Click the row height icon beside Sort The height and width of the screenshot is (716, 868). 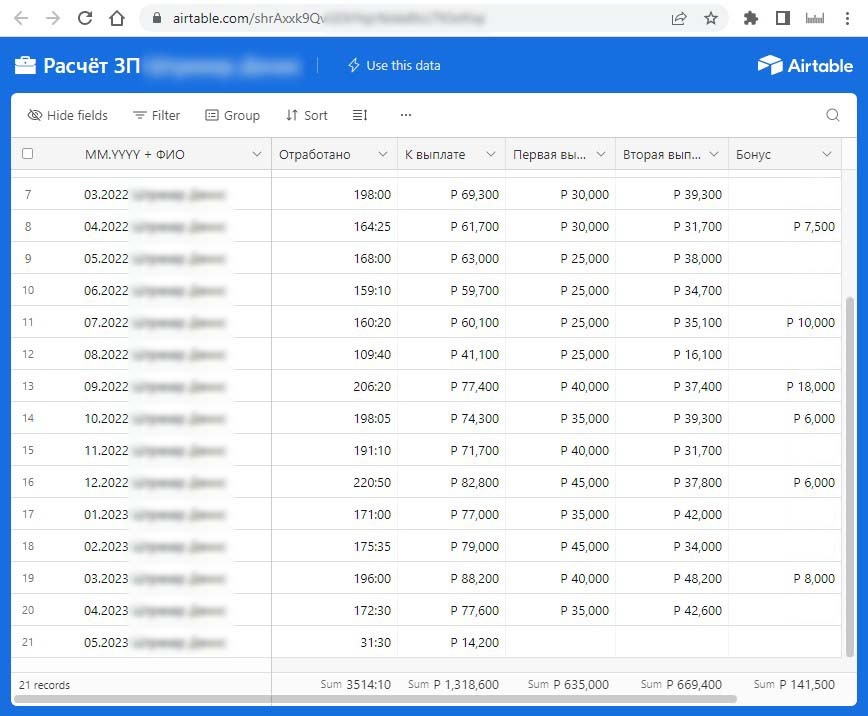coord(359,115)
